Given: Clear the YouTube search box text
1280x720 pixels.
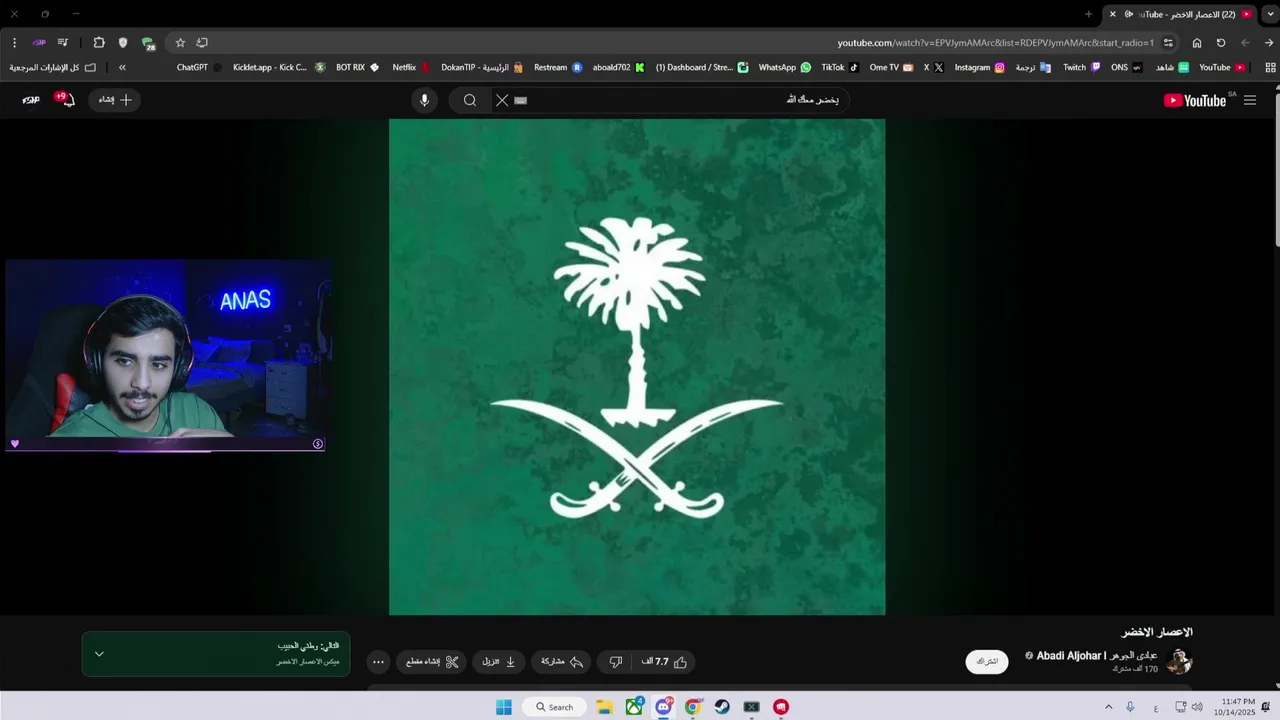Looking at the screenshot, I should pyautogui.click(x=502, y=100).
